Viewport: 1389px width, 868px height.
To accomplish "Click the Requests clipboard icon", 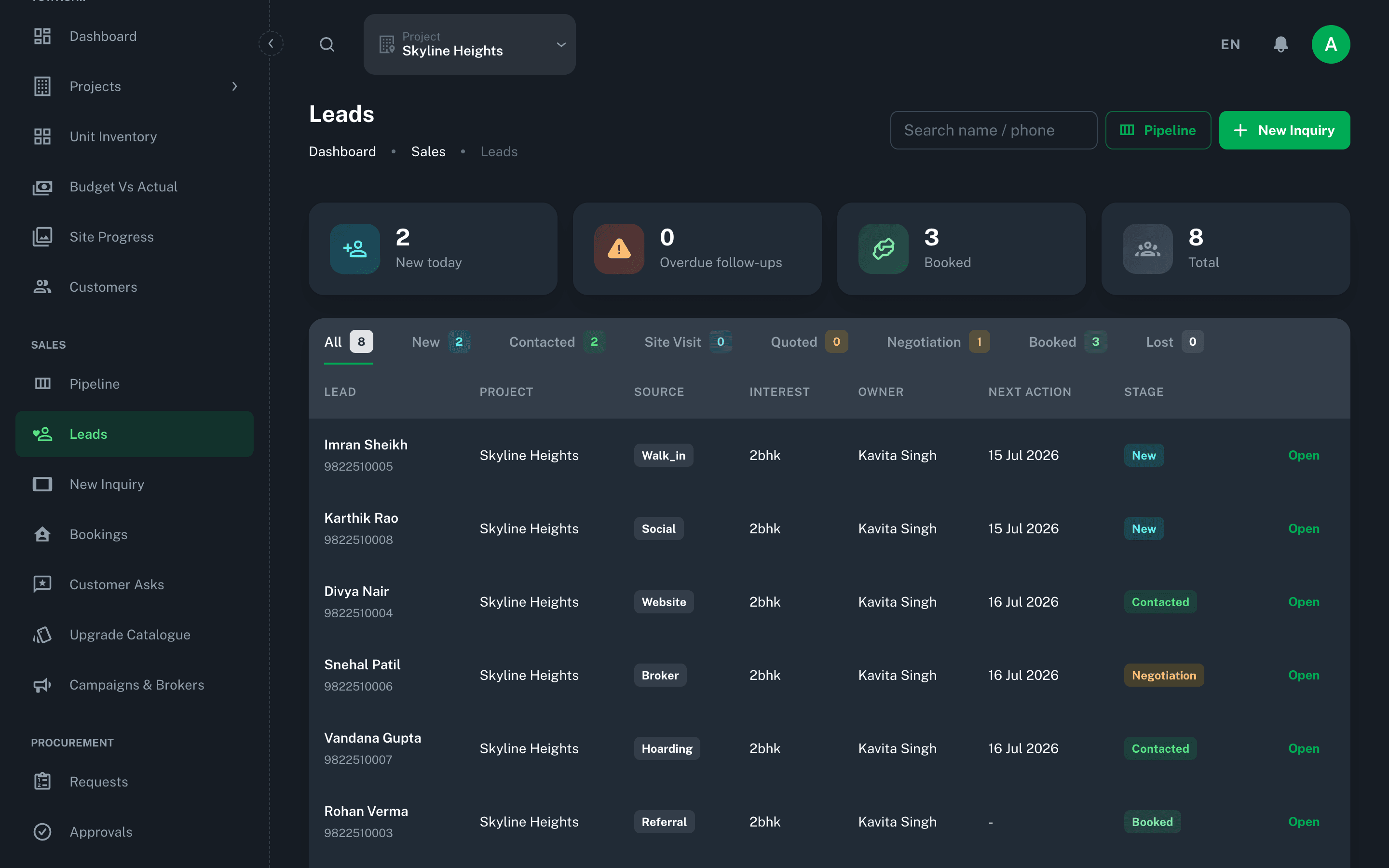I will (42, 782).
